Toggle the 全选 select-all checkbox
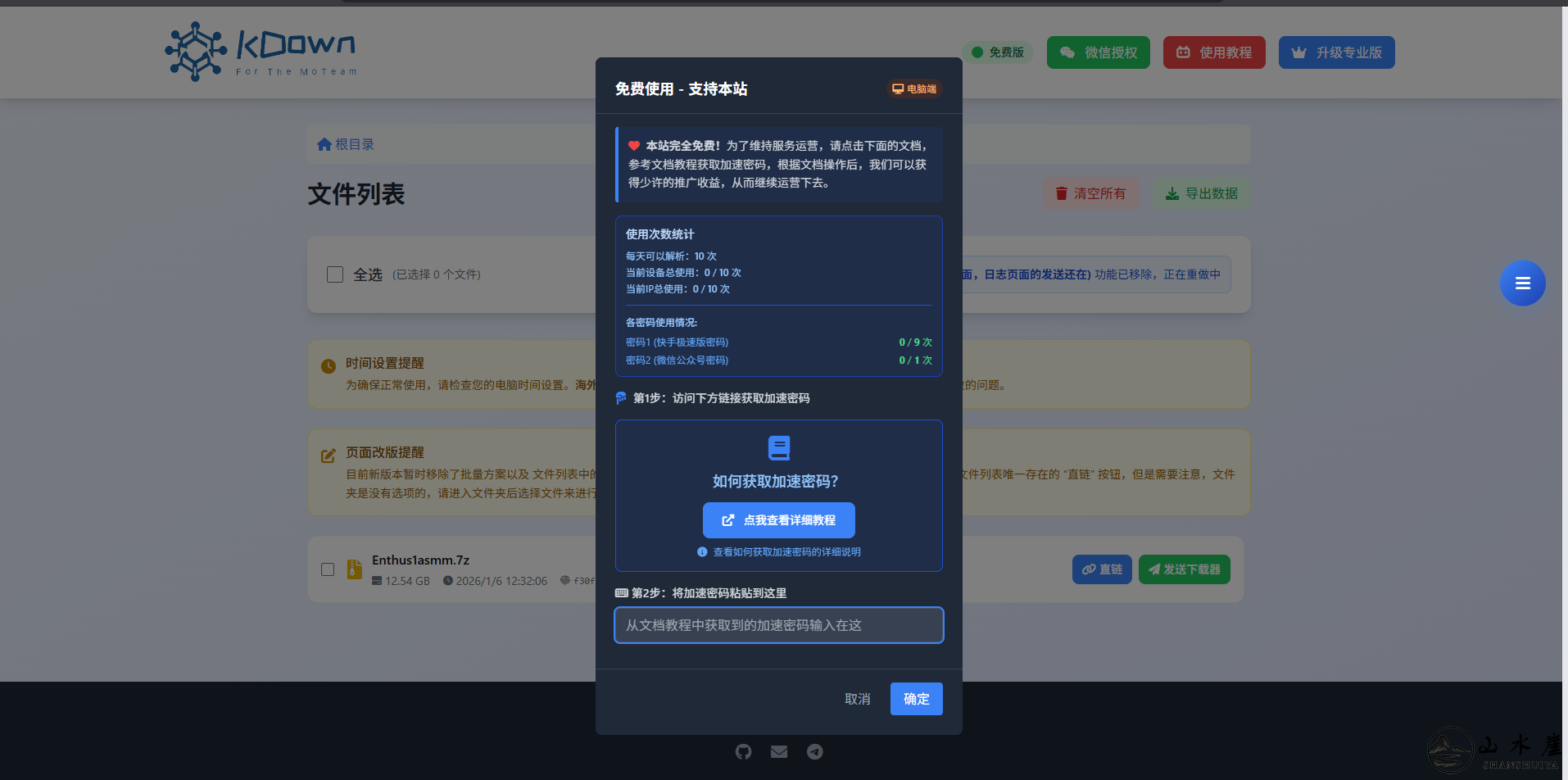Viewport: 1568px width, 780px height. [x=334, y=274]
